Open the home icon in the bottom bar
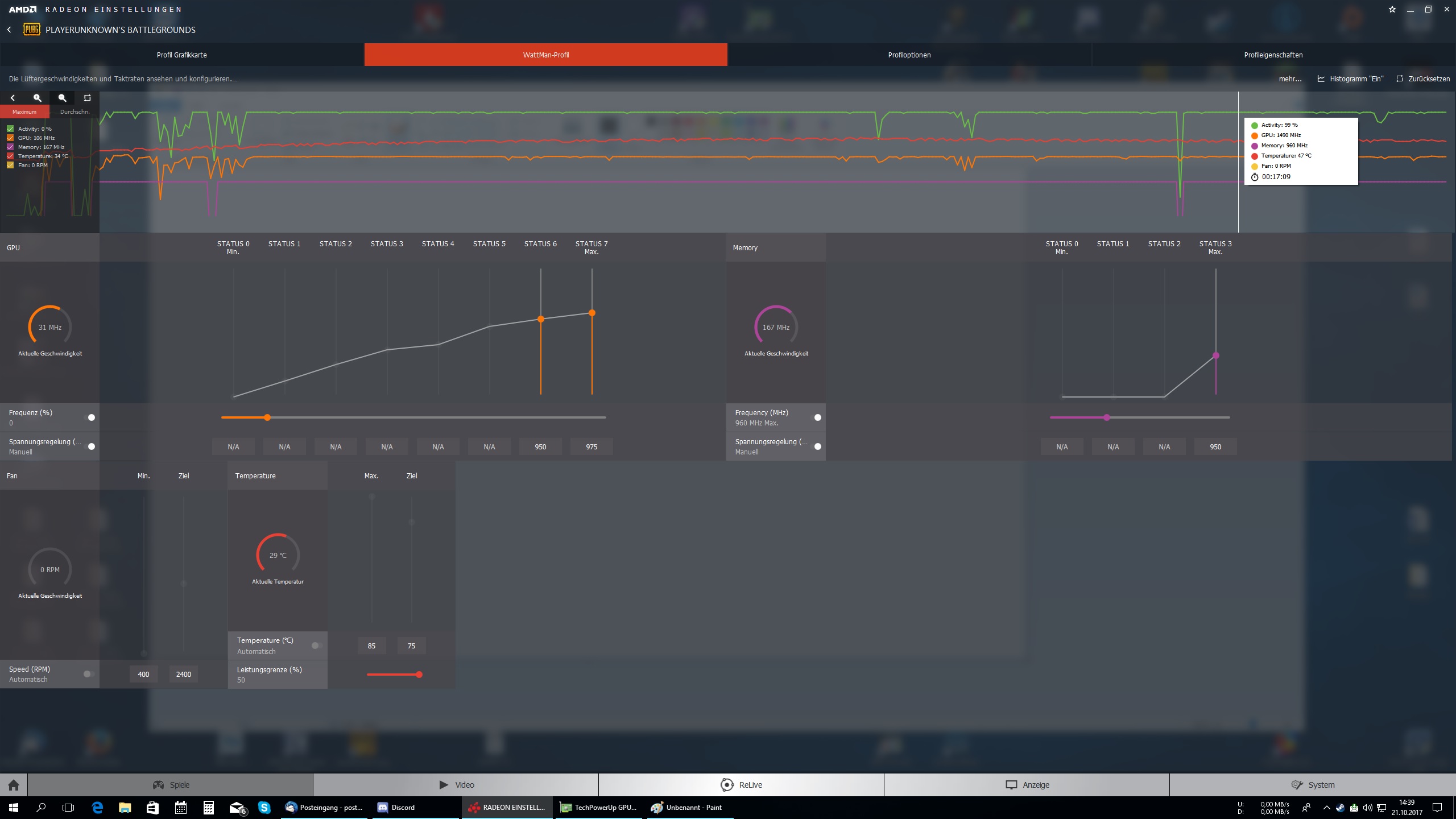This screenshot has height=819, width=1456. click(x=14, y=785)
